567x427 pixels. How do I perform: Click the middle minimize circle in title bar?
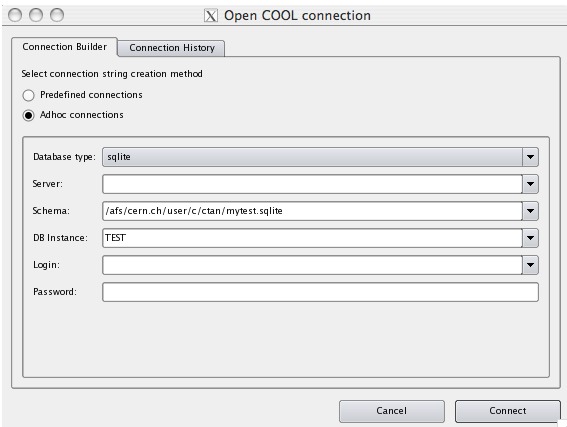[36, 15]
